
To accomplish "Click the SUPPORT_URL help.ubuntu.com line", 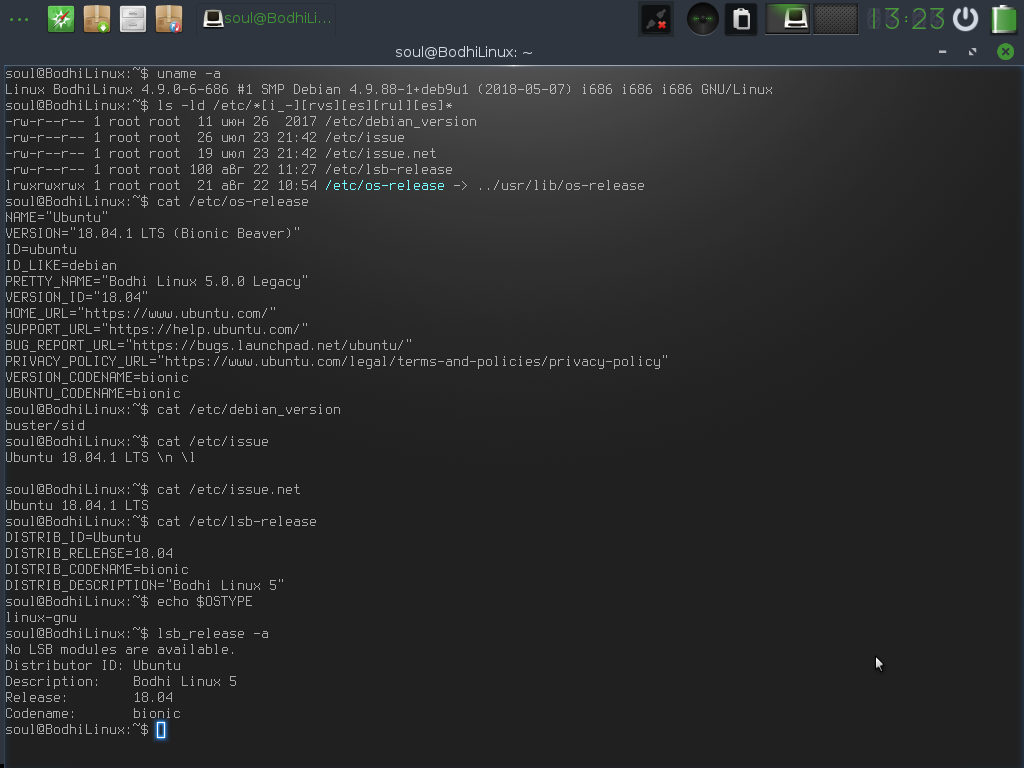I will (x=157, y=330).
